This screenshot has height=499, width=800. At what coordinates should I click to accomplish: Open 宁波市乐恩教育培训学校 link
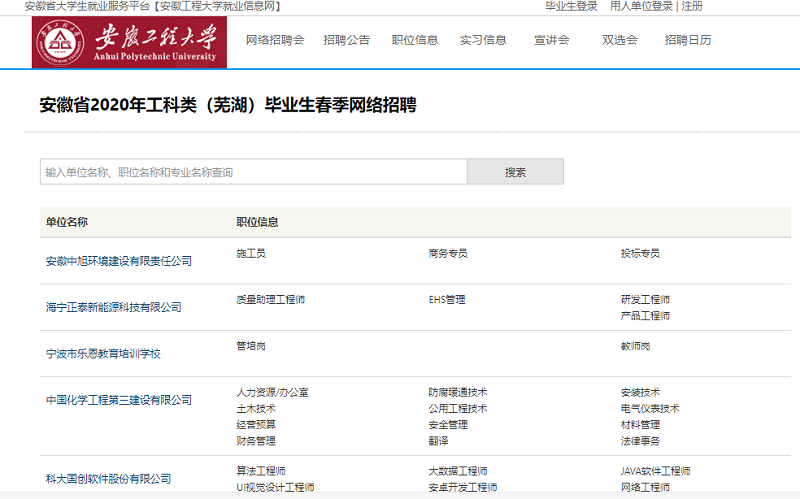point(103,353)
